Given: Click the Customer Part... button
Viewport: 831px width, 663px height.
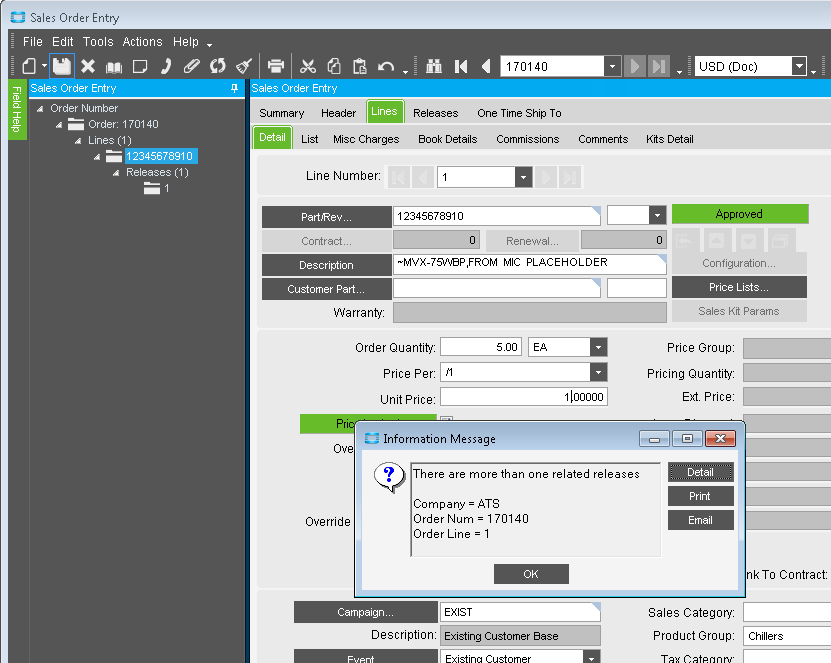Looking at the screenshot, I should pyautogui.click(x=326, y=289).
